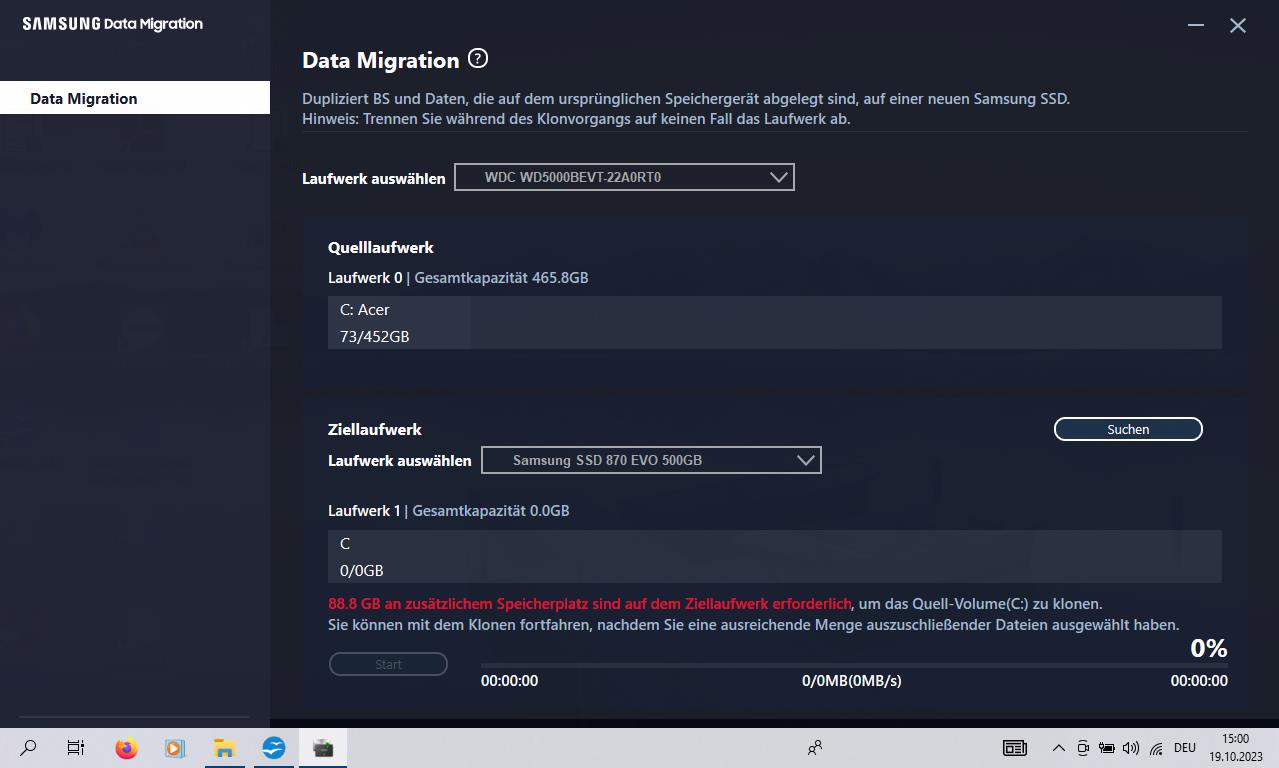
Task: Open File Explorer from the taskbar
Action: 224,748
